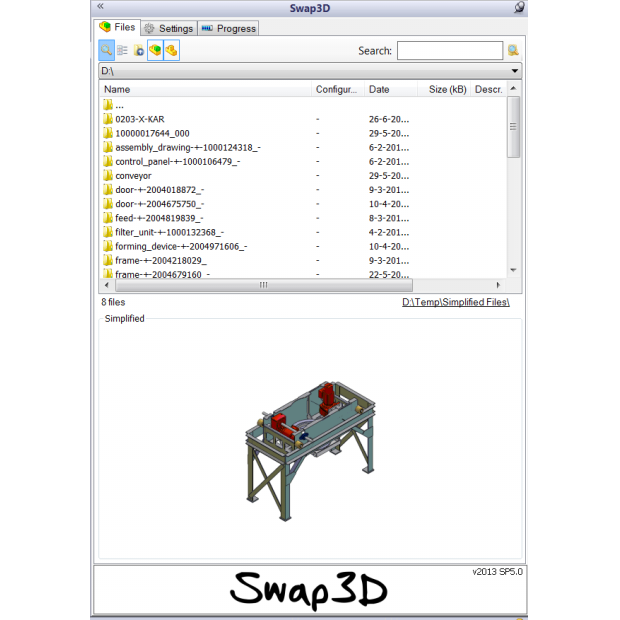
Task: Select folder assembly_drawing-+-1000124318_-
Action: click(188, 147)
